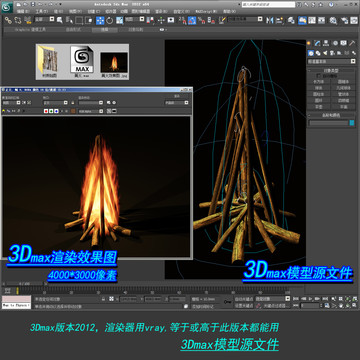
Task: Open the reference coordinate system dropdown
Action: point(135,19)
